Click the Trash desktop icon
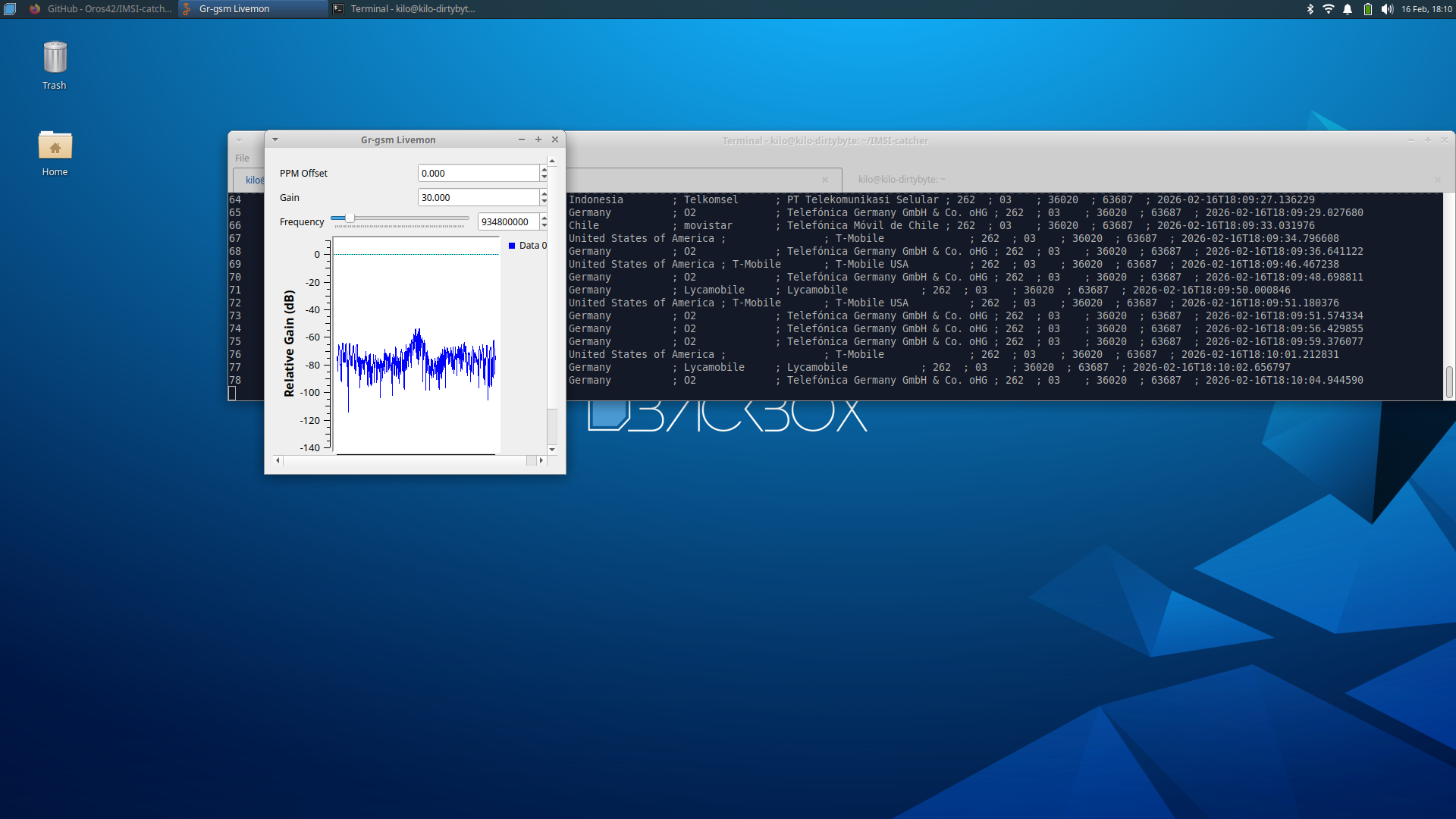1456x819 pixels. click(x=55, y=59)
